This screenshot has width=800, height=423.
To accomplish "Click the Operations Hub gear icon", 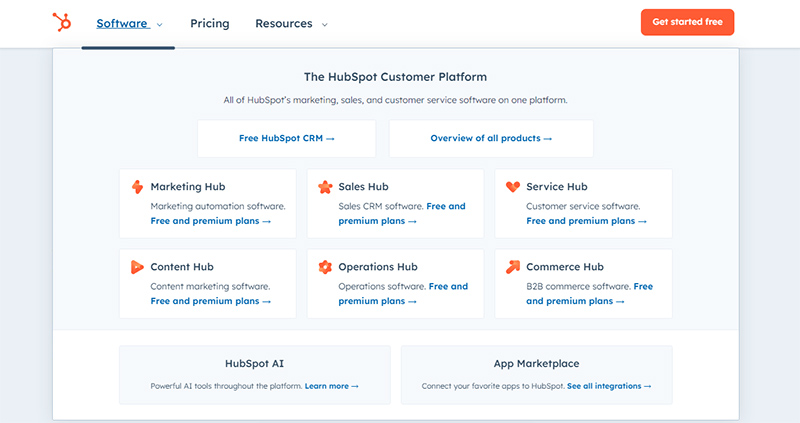I will 325,267.
